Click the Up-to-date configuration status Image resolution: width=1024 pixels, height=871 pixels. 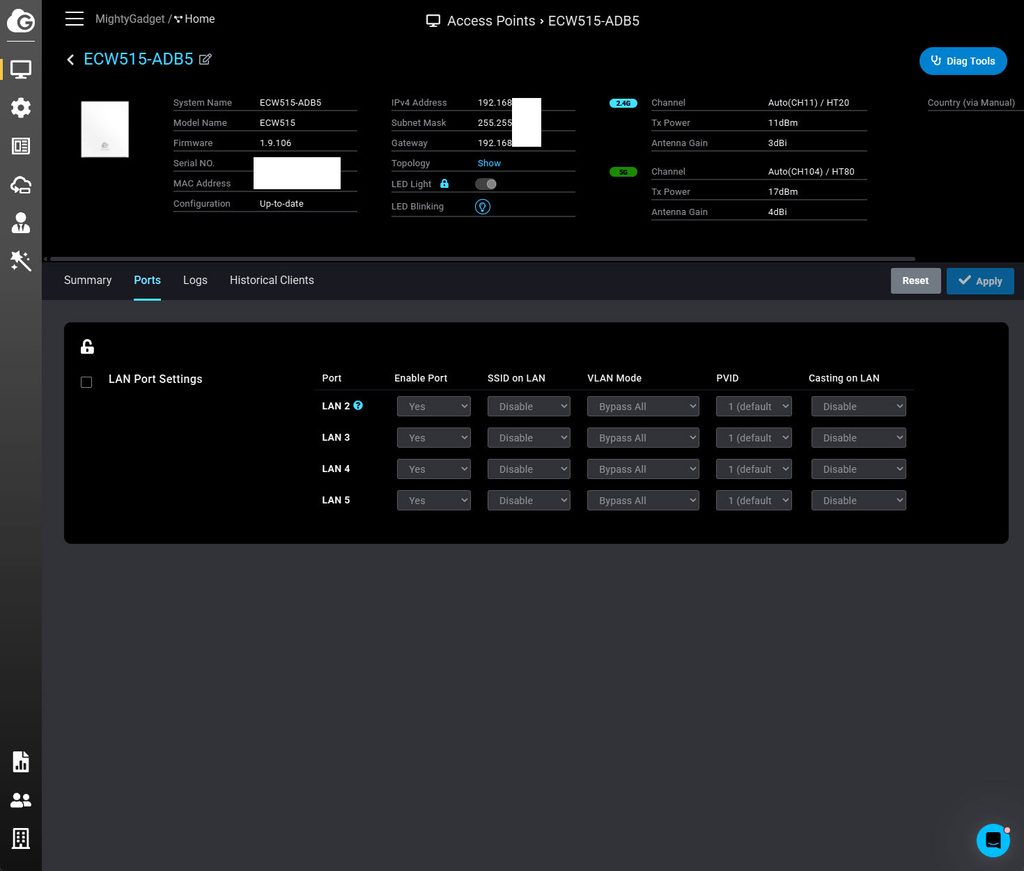click(281, 204)
